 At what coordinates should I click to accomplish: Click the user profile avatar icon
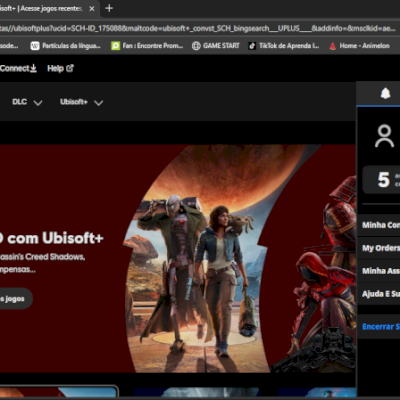click(x=384, y=136)
